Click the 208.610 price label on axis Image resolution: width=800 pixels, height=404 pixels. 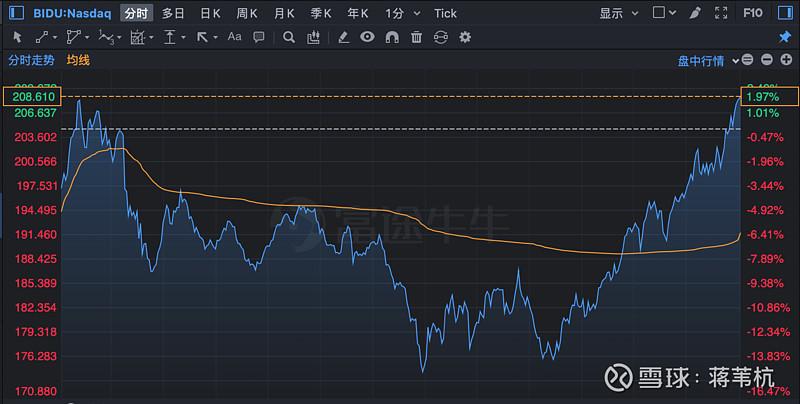(x=31, y=96)
